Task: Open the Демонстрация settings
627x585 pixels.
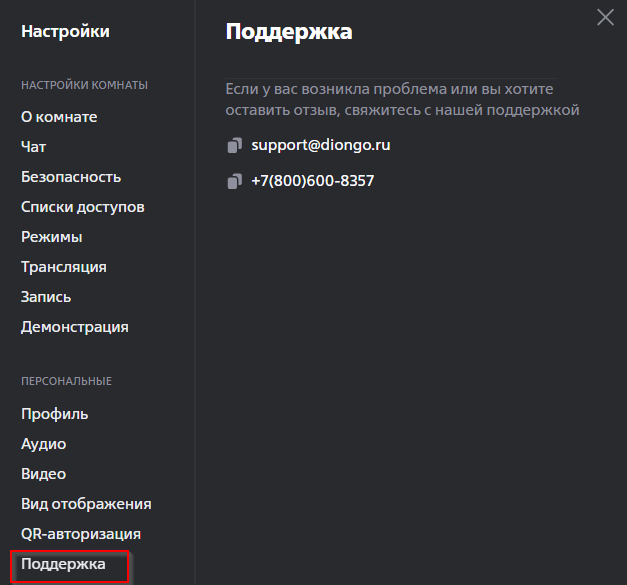Action: (75, 327)
